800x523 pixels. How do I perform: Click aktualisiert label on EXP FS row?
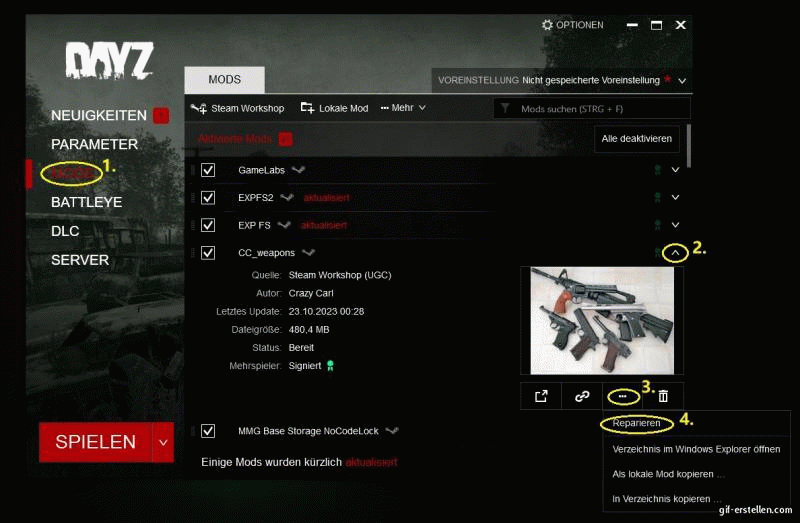click(324, 226)
